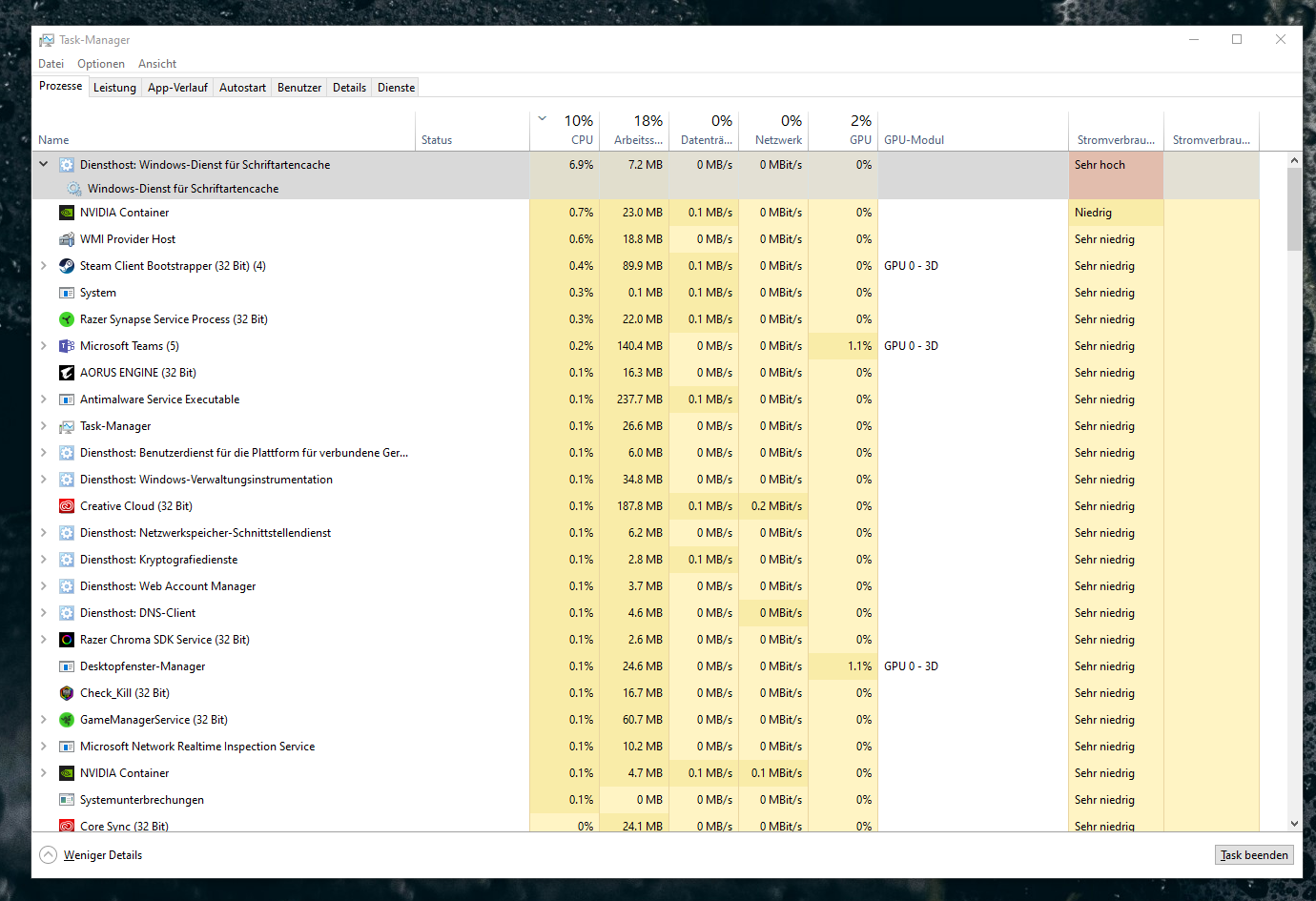The height and width of the screenshot is (901, 1316).
Task: Expand the Razer Chroma SDK Service group
Action: tap(43, 640)
